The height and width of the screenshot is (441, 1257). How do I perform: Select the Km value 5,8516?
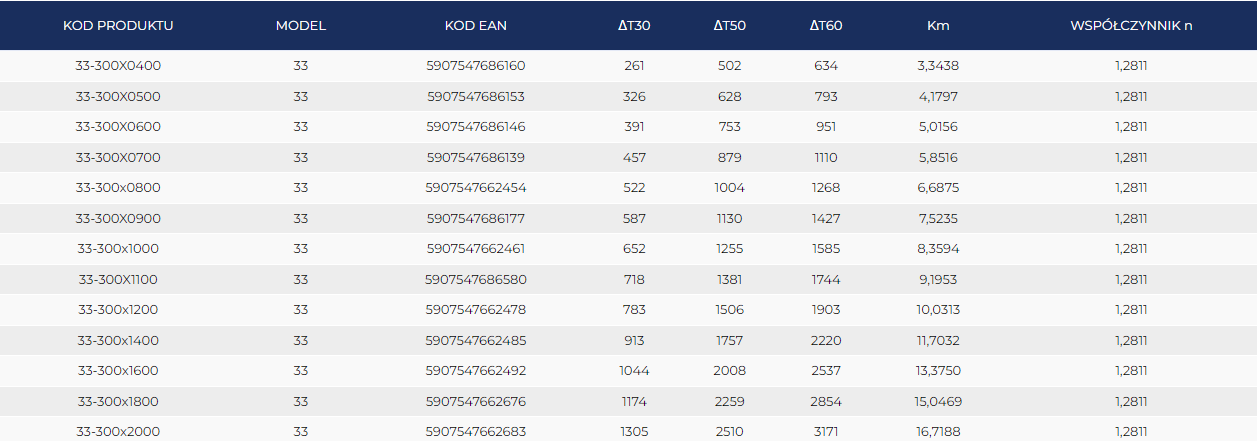pos(938,157)
